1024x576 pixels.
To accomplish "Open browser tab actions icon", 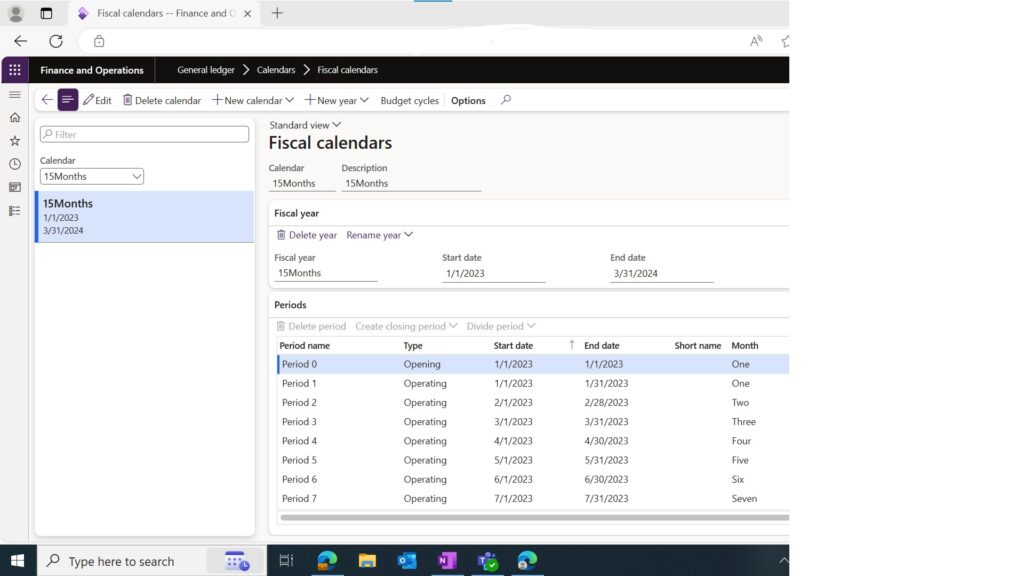I will [46, 13].
